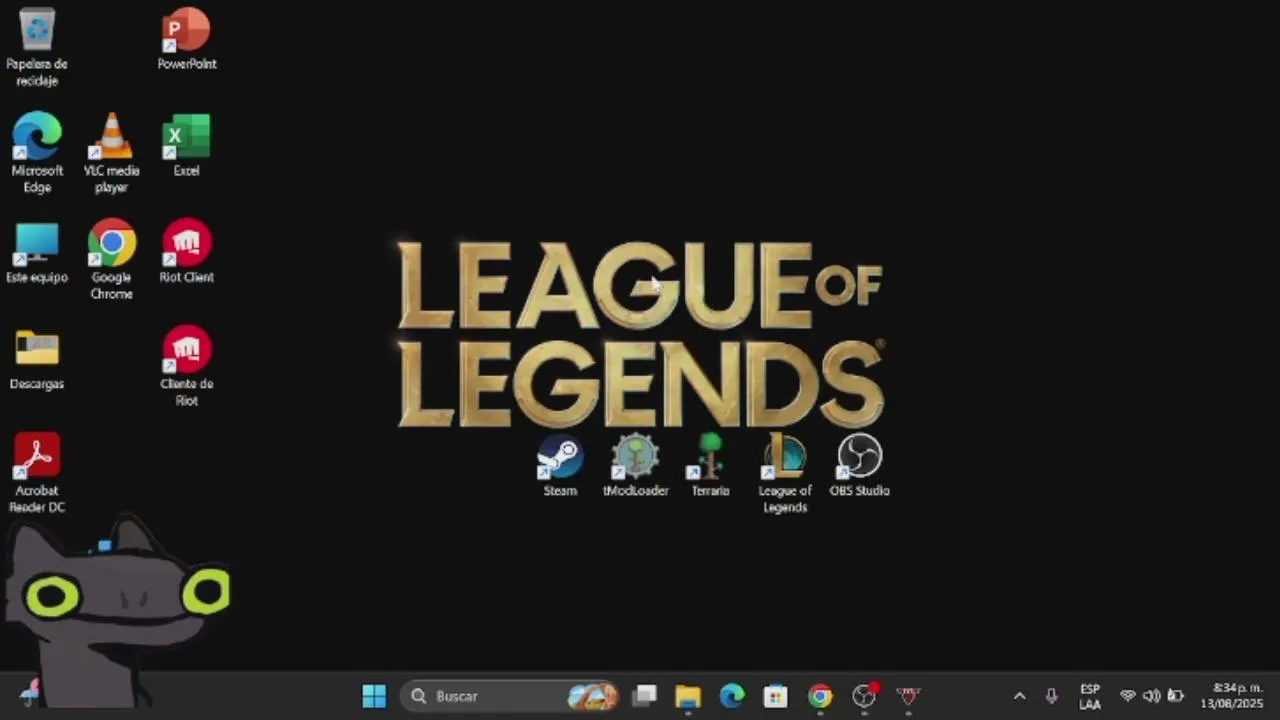The image size is (1280, 720).
Task: Open Task View from the taskbar
Action: tap(645, 696)
